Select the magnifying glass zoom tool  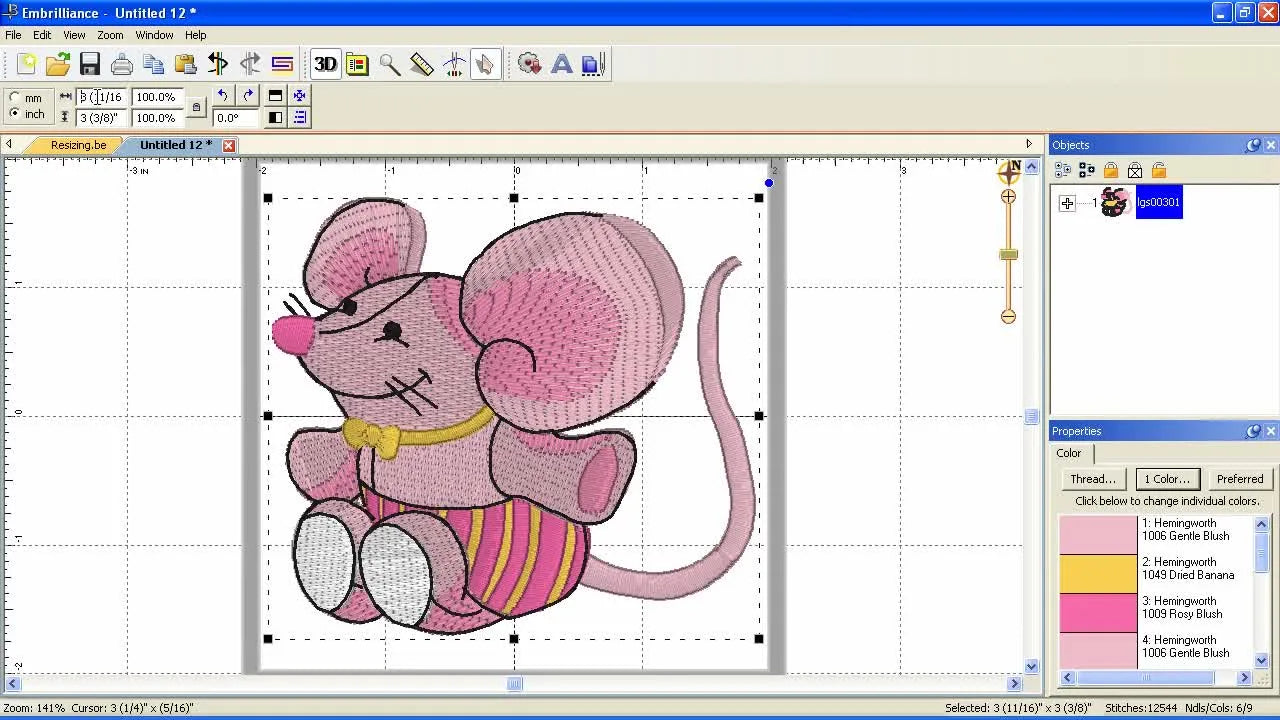(389, 65)
